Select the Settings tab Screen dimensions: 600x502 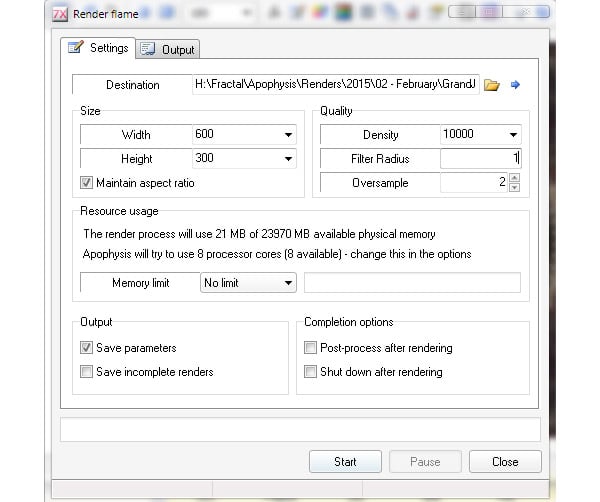[x=98, y=48]
